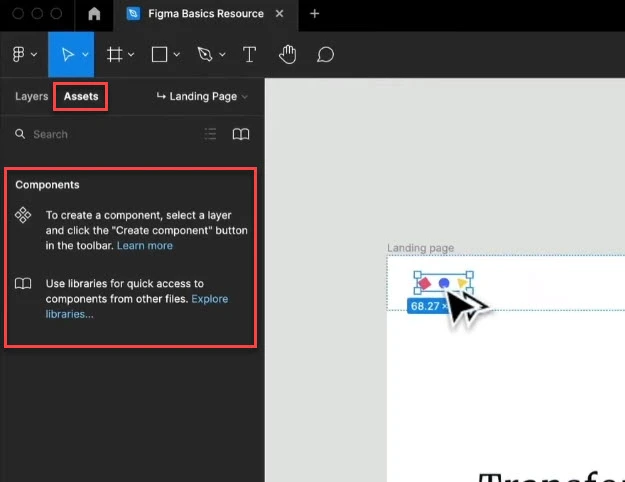This screenshot has width=625, height=482.
Task: Click the third window control circle
Action: [x=56, y=14]
